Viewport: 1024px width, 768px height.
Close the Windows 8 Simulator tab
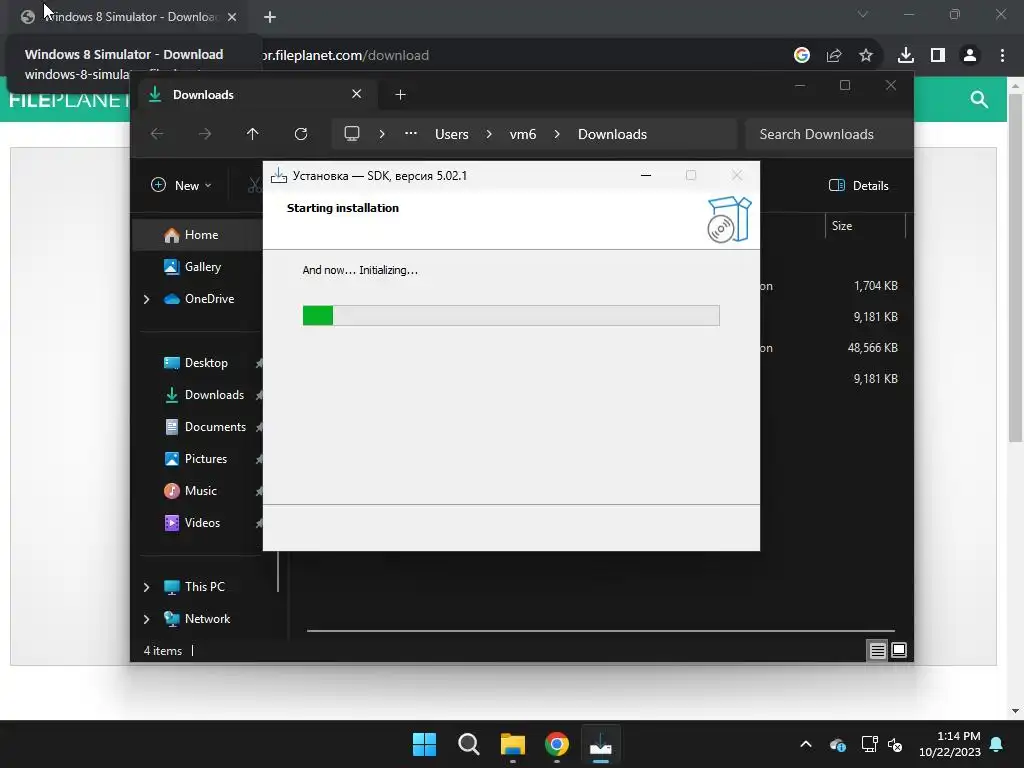click(x=232, y=17)
